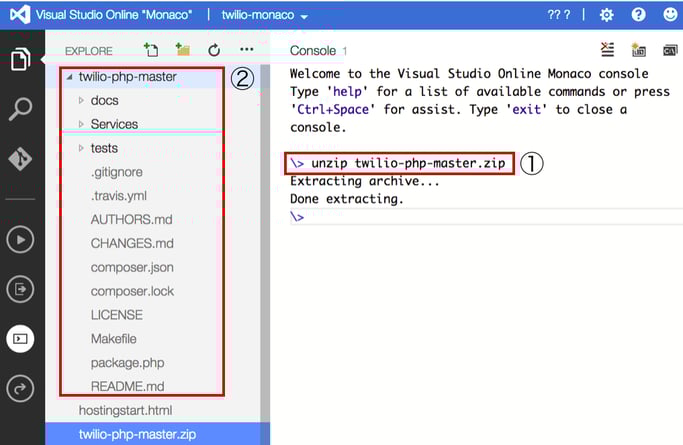Open CHANGES.md file

132,243
